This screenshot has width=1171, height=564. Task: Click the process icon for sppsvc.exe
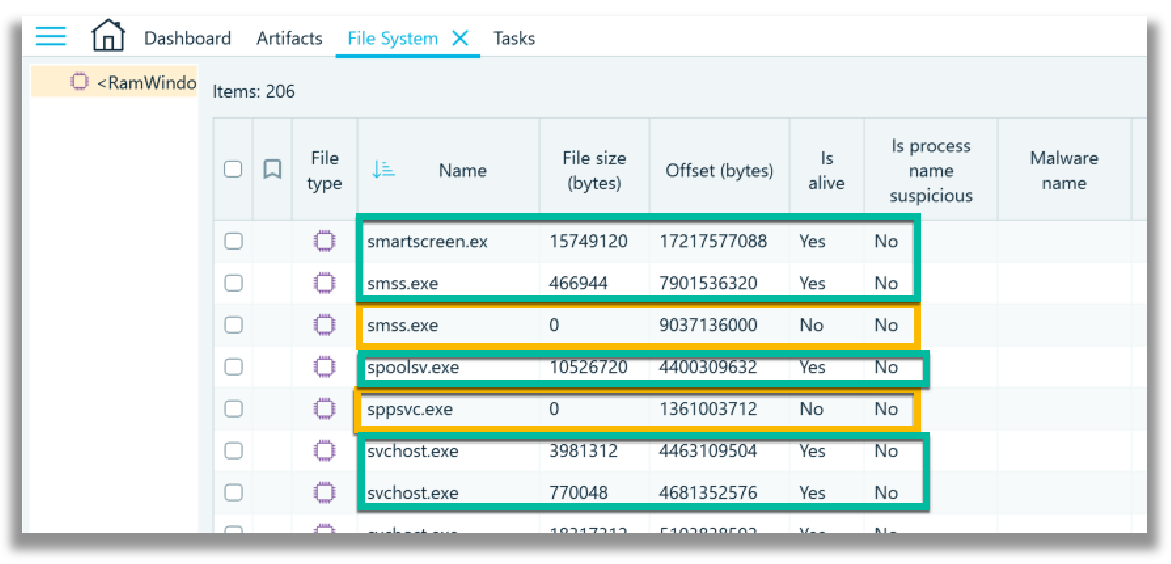(323, 409)
